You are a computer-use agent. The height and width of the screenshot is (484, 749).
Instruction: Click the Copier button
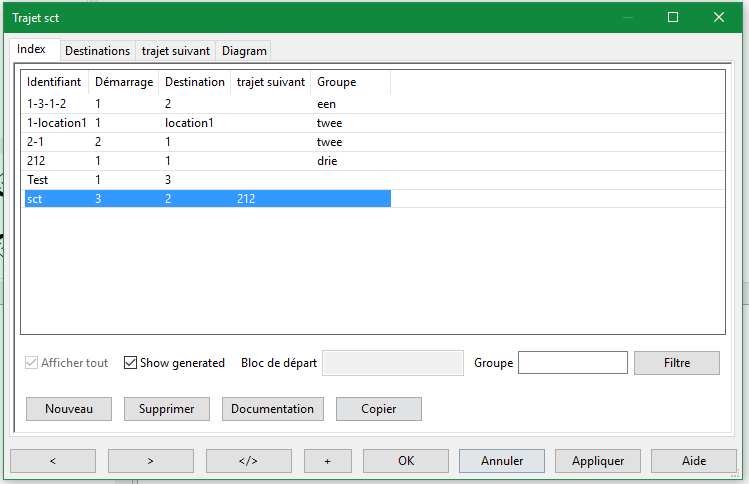(378, 409)
